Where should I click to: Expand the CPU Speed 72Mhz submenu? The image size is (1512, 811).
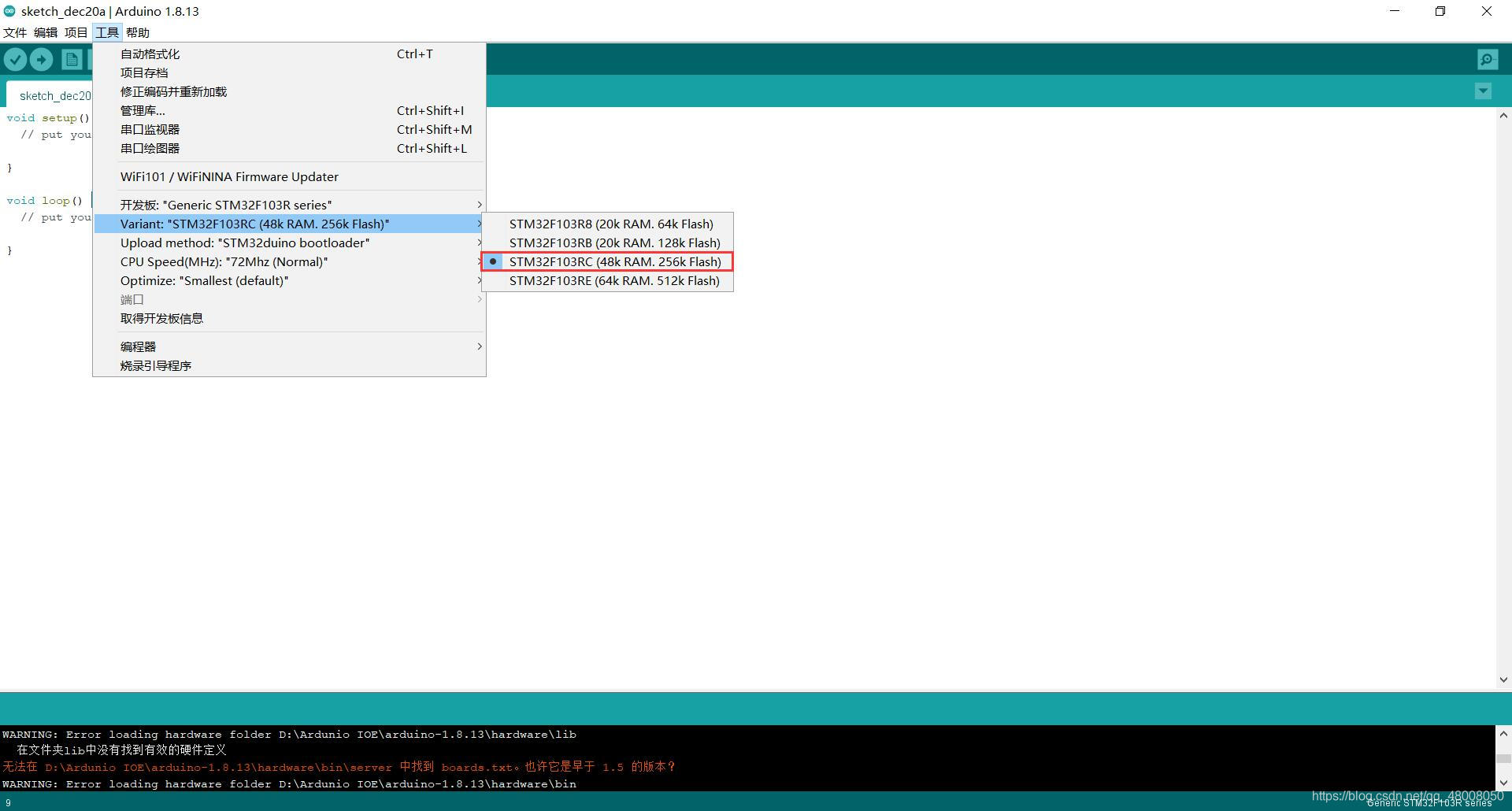289,261
